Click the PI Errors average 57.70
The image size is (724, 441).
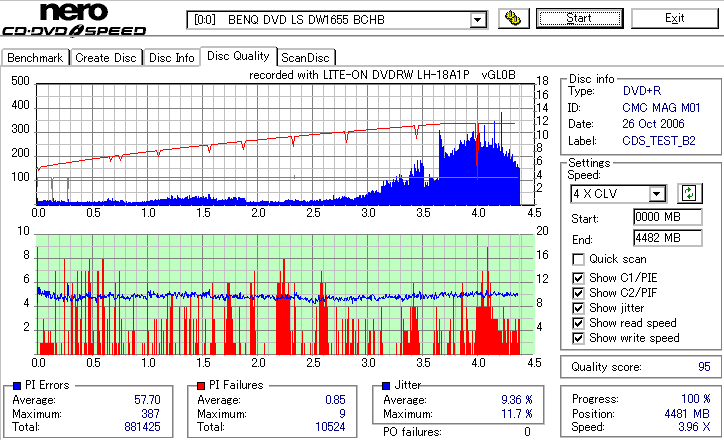[147, 400]
